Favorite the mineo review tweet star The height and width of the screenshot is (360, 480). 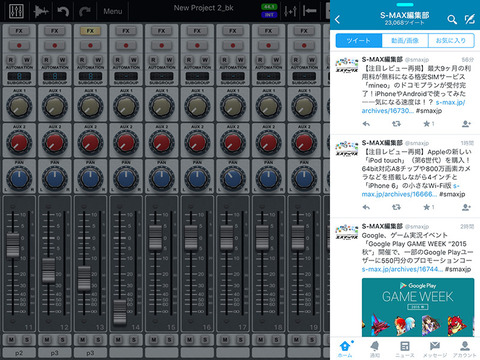426,124
